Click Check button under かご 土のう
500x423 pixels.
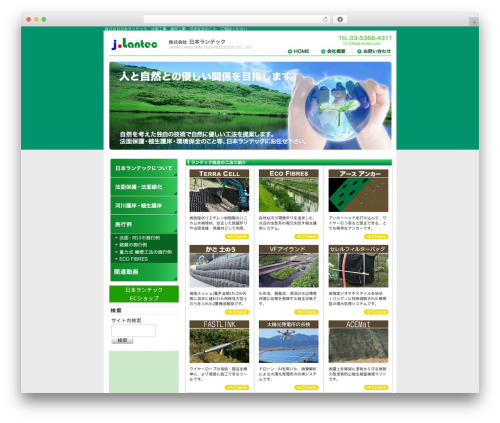point(237,312)
